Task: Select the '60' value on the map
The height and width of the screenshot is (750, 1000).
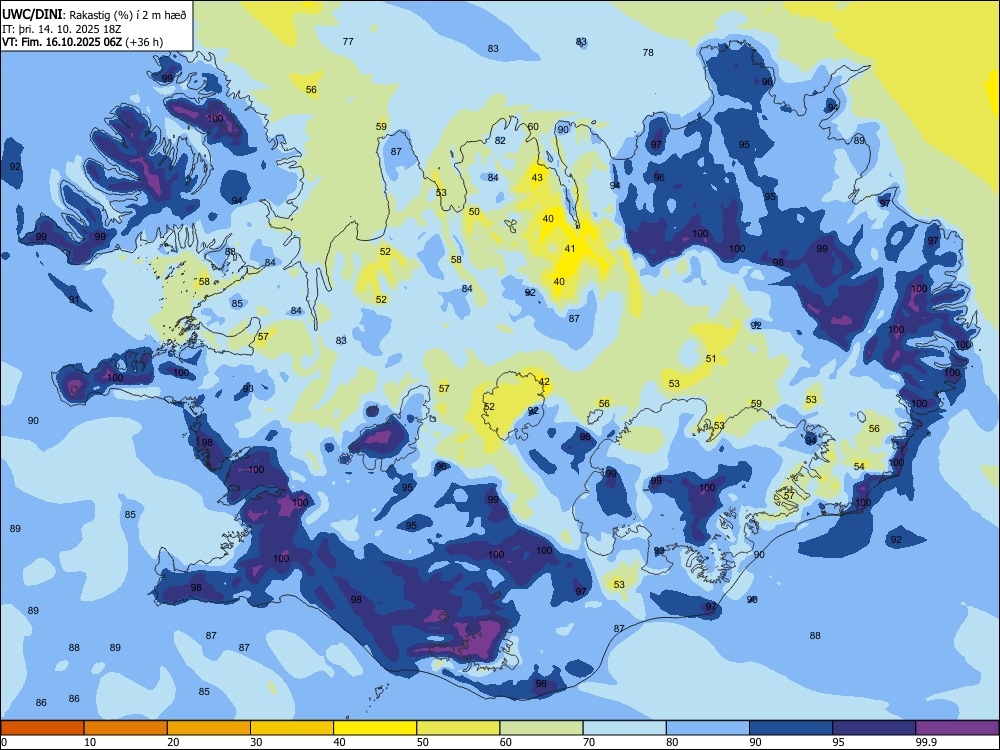Action: point(533,126)
